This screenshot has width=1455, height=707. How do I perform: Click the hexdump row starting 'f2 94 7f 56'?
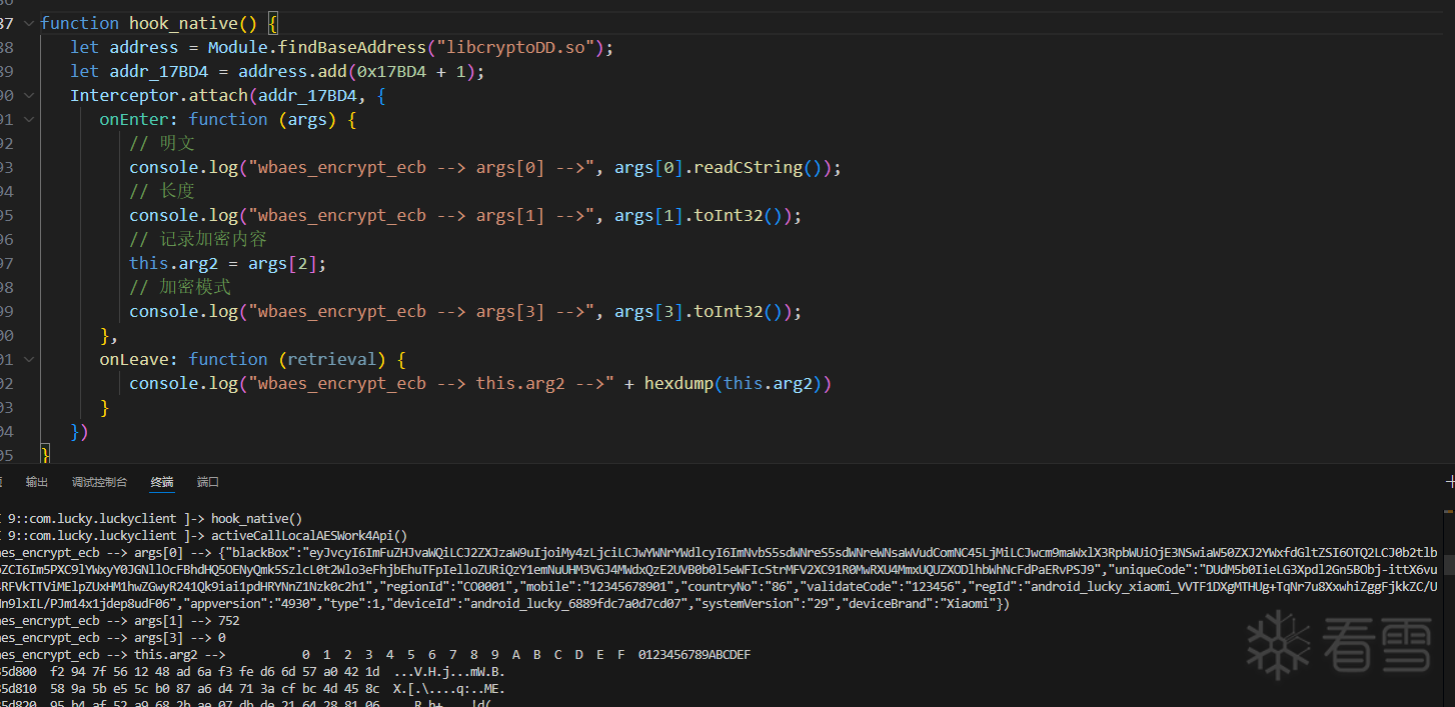coord(253,672)
